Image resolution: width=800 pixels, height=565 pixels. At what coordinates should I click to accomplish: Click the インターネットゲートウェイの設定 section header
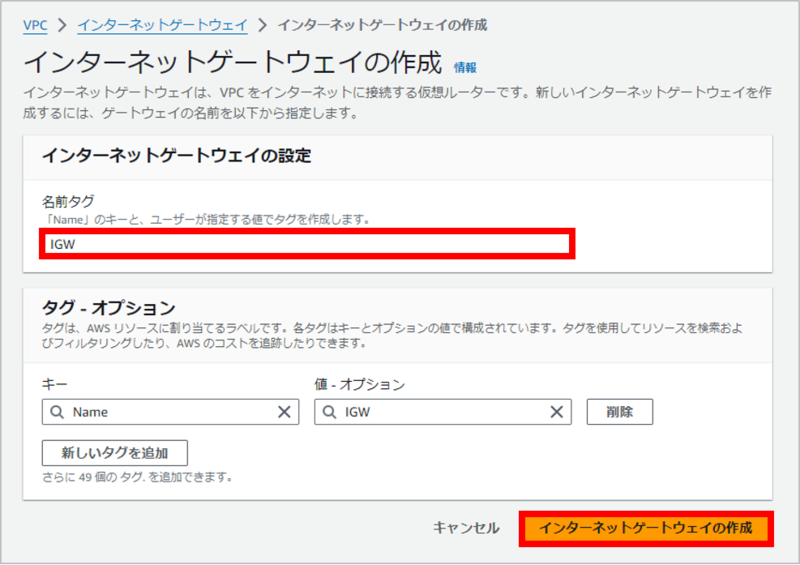pos(177,156)
